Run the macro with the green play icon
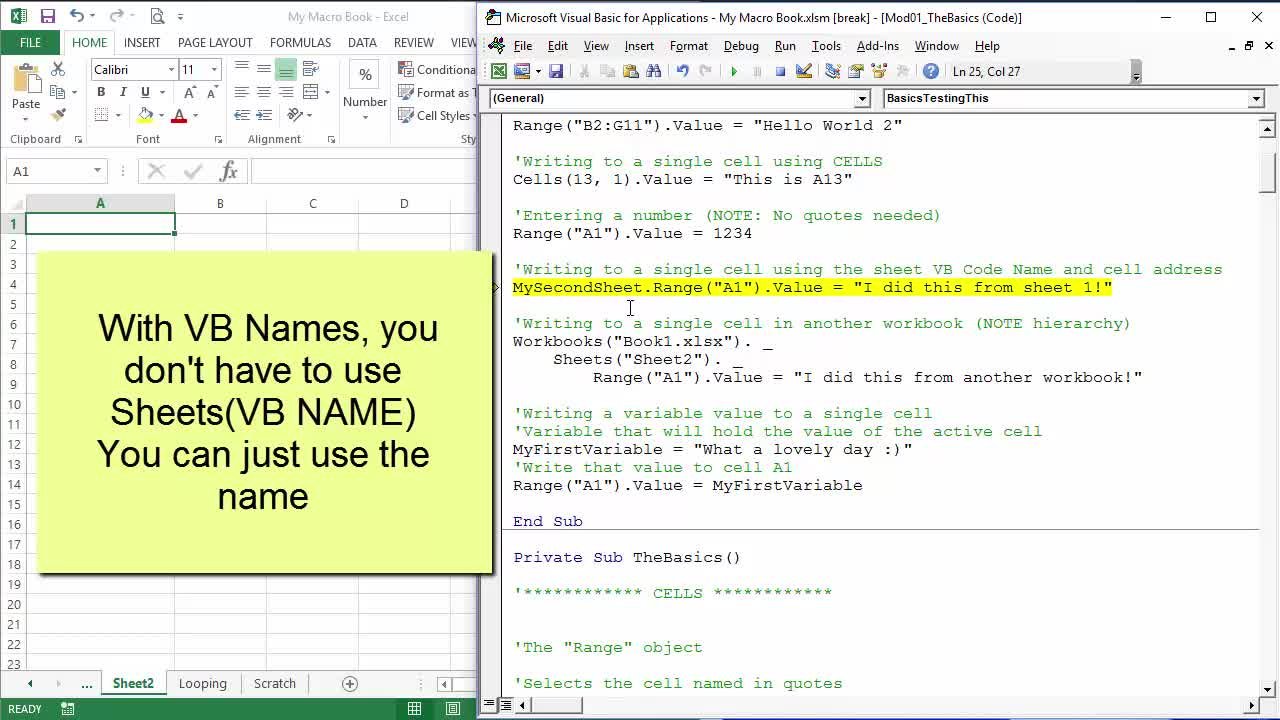This screenshot has height=720, width=1280. [734, 71]
